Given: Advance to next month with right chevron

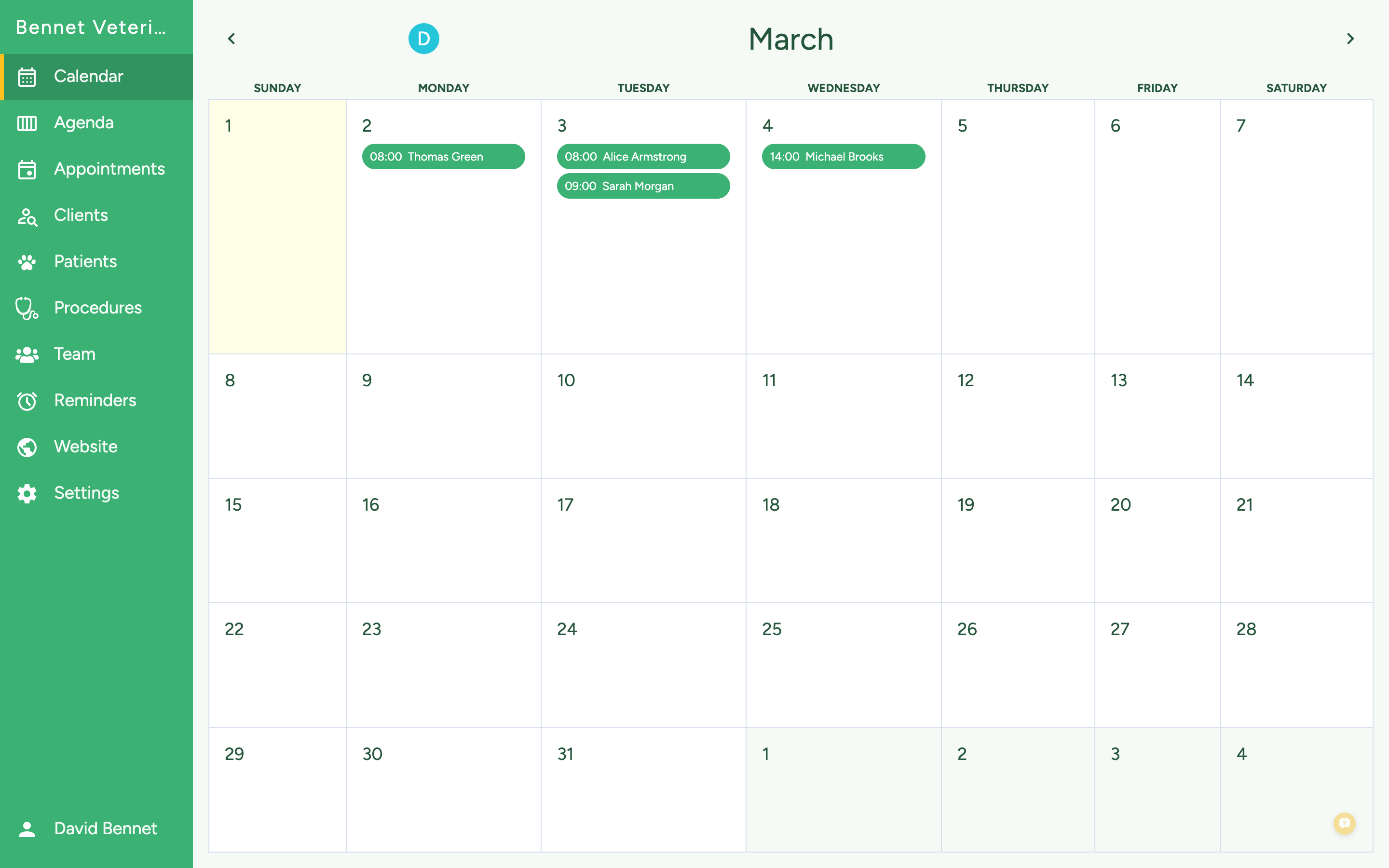Looking at the screenshot, I should tap(1350, 39).
